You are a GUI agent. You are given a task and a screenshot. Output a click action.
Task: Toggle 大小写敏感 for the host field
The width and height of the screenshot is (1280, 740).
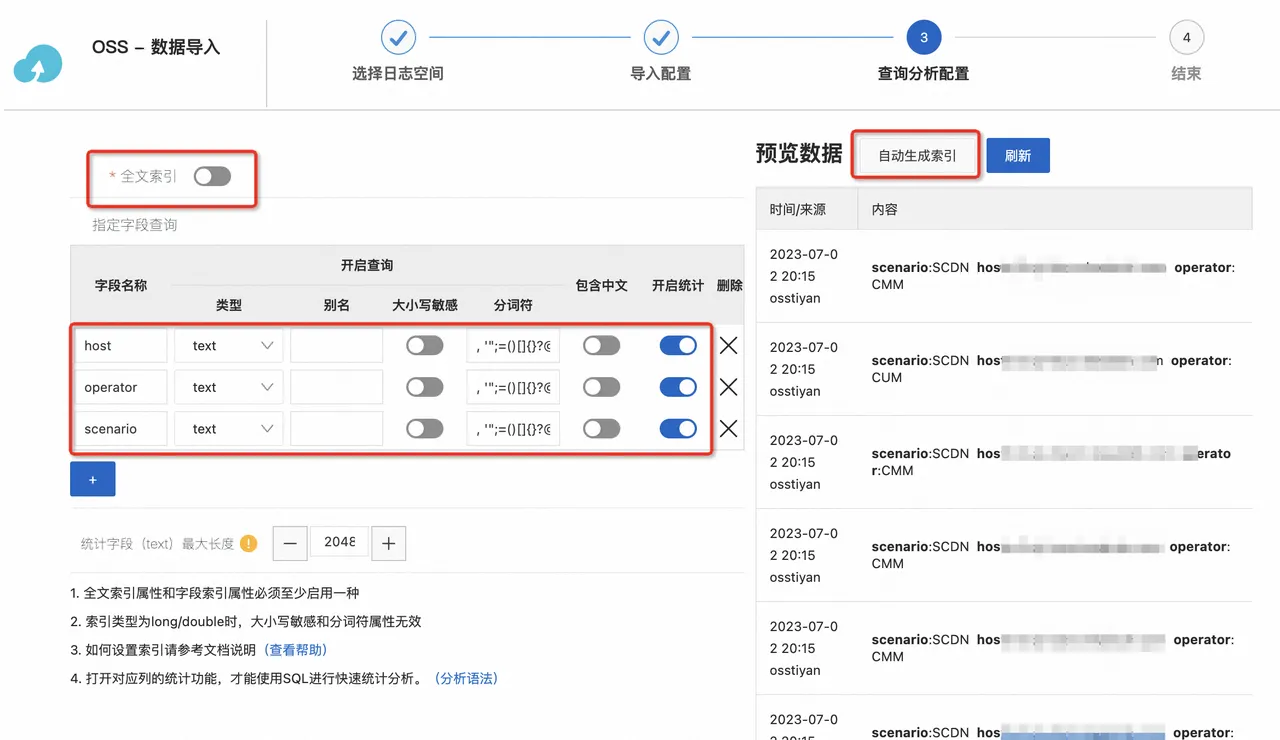(x=425, y=346)
